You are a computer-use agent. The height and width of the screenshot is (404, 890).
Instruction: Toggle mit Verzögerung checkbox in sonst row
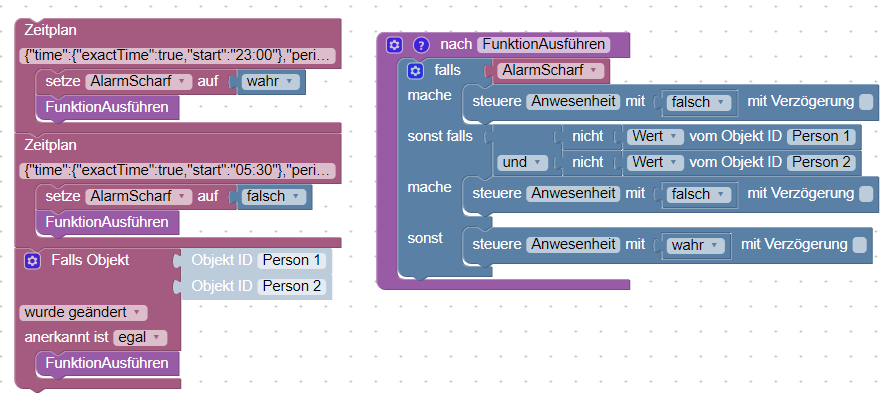click(x=860, y=245)
